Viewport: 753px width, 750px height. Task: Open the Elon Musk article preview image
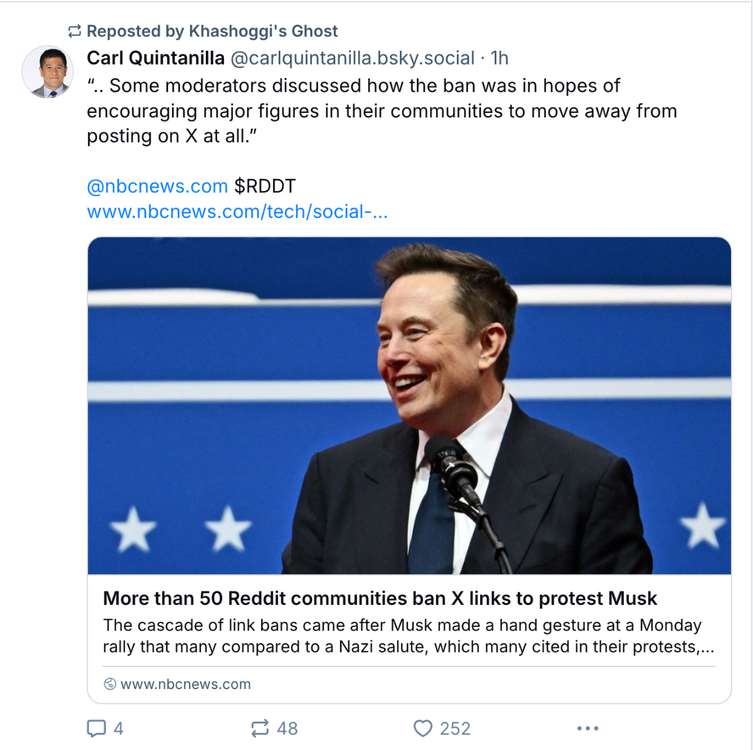[409, 405]
